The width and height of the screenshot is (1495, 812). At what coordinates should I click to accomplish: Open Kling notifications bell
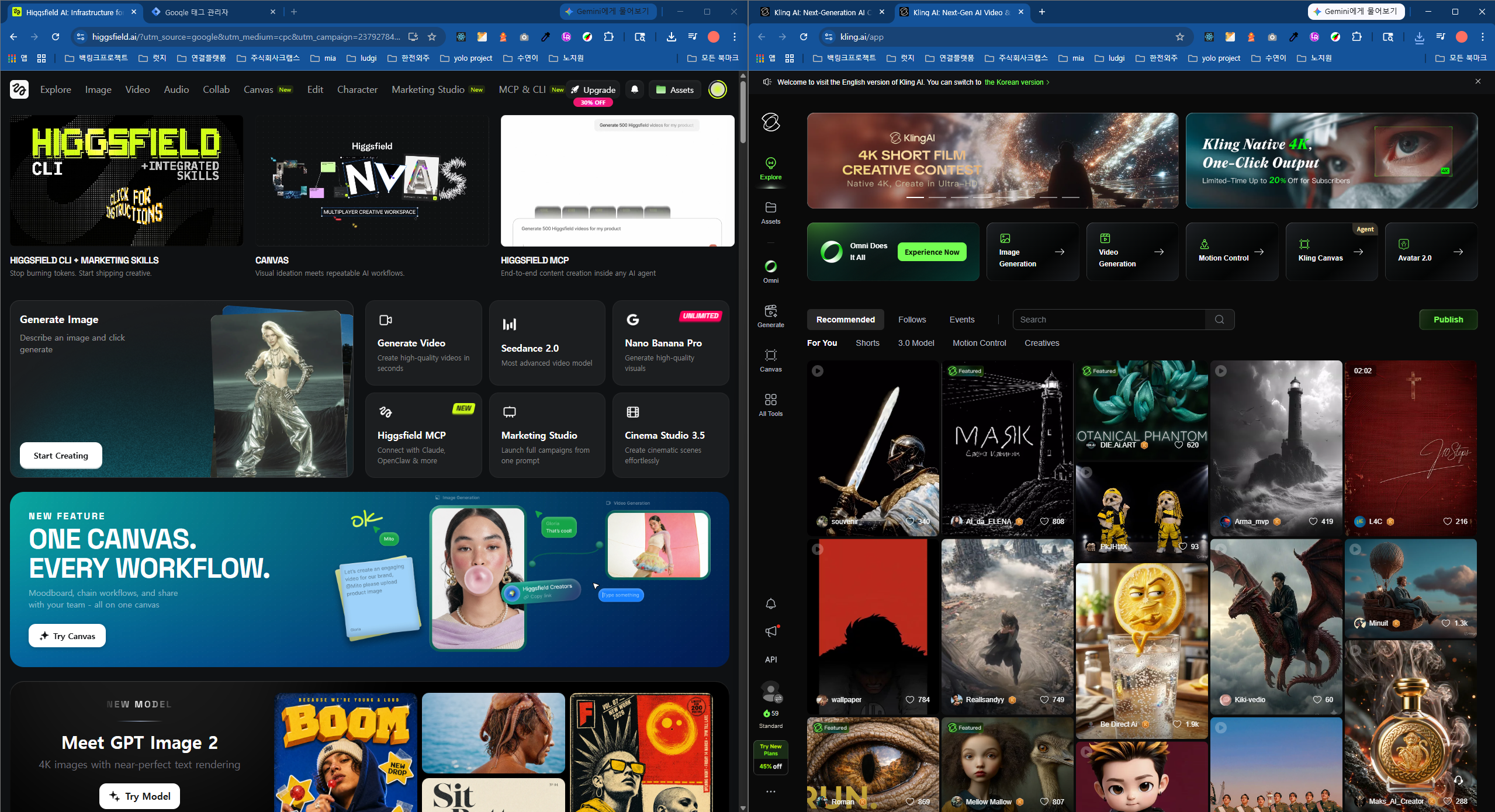pyautogui.click(x=771, y=603)
